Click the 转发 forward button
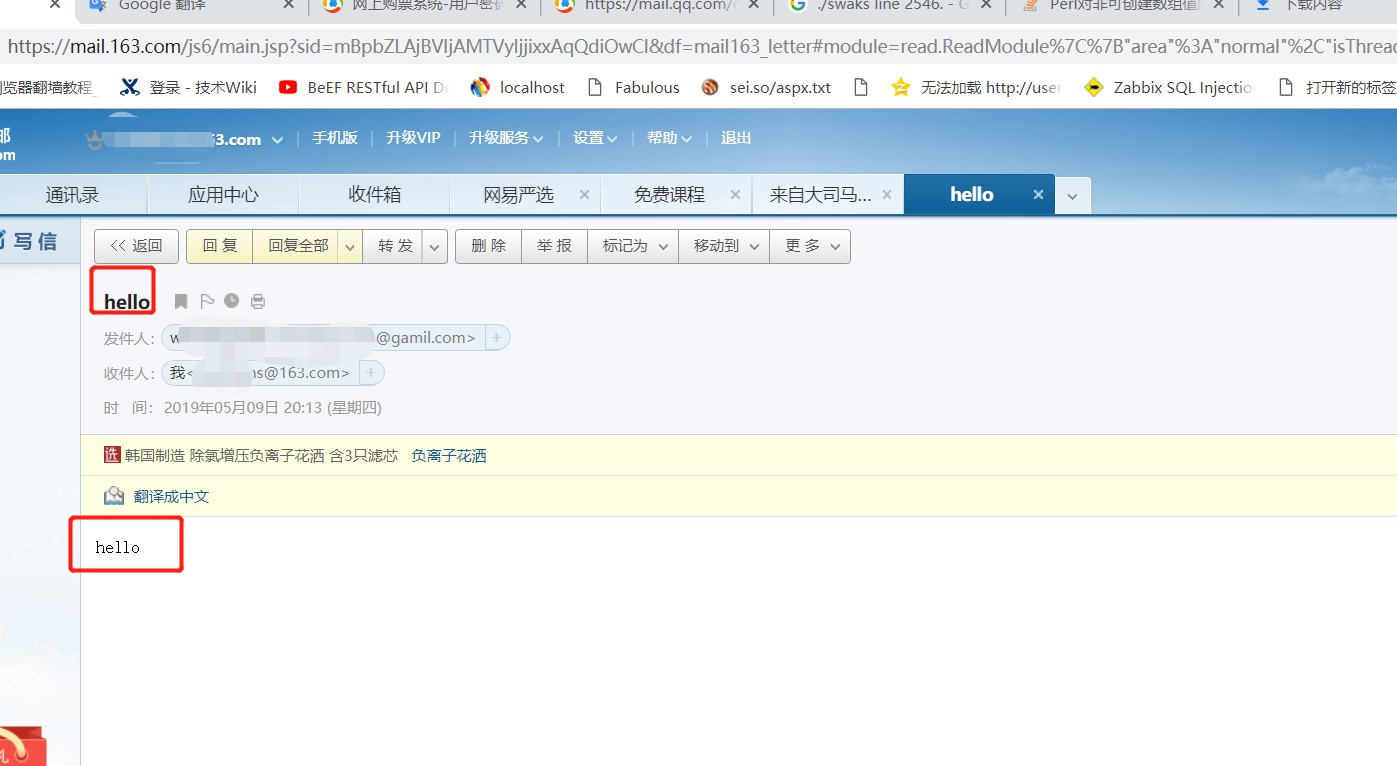The height and width of the screenshot is (766, 1397). pyautogui.click(x=395, y=246)
